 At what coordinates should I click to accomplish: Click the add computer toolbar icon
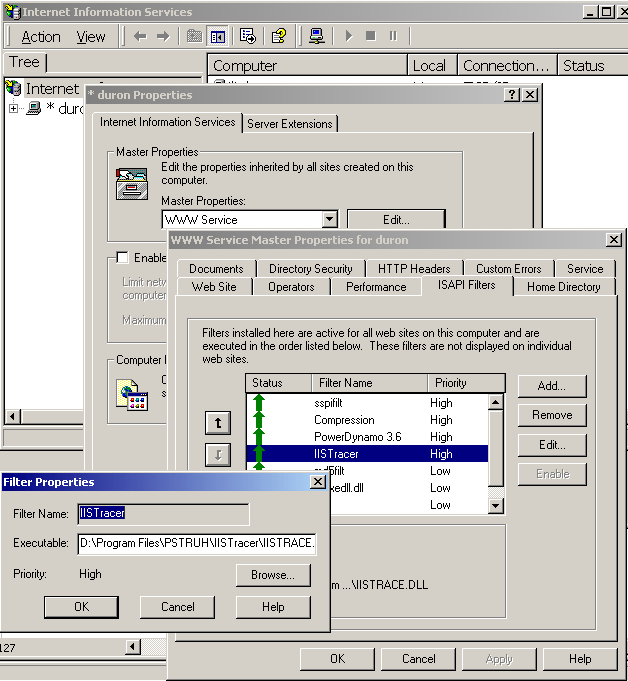pos(317,36)
